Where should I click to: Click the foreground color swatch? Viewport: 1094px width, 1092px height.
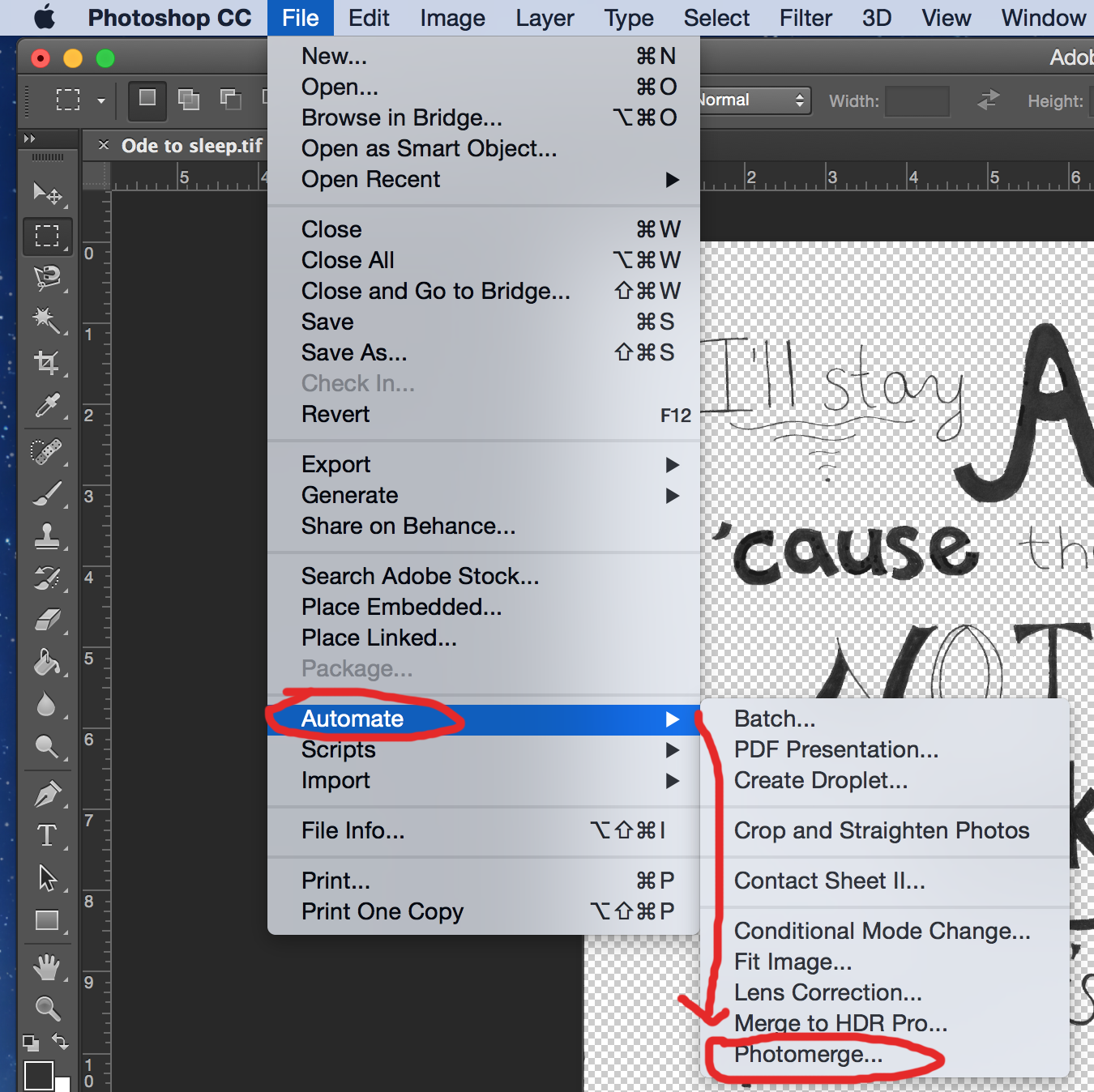[38, 1076]
